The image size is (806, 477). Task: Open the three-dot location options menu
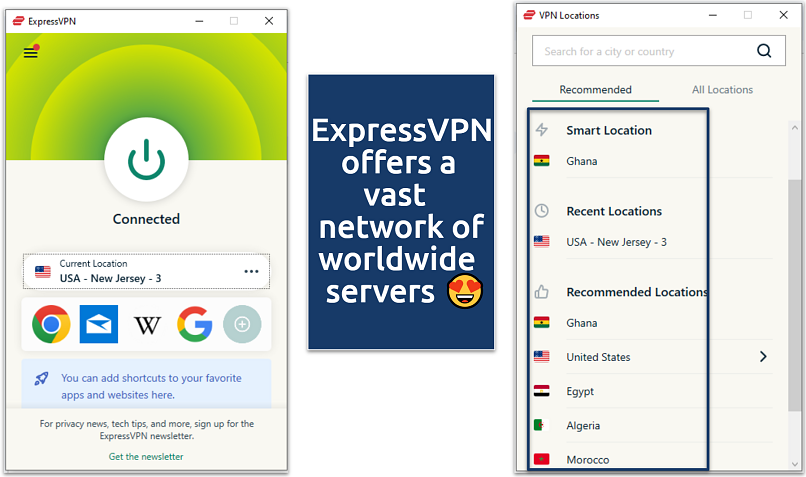click(251, 271)
